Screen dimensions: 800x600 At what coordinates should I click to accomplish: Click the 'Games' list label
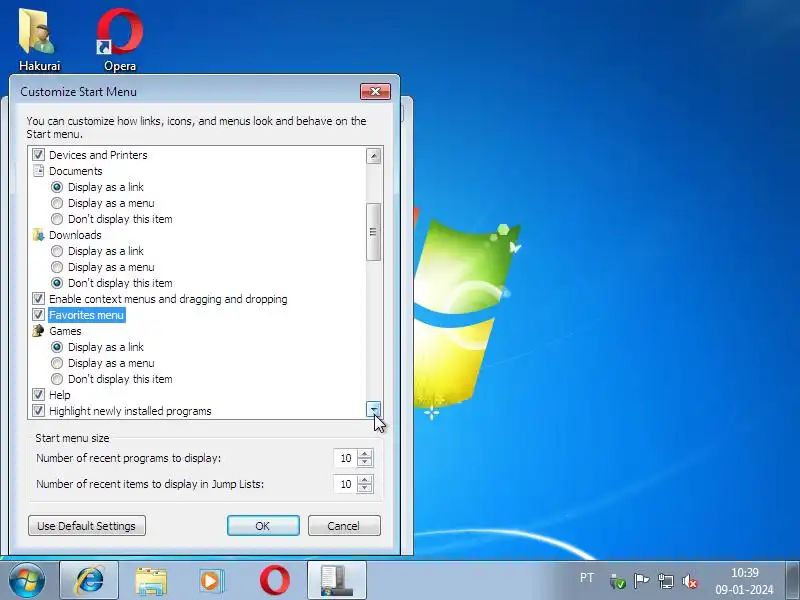click(x=65, y=331)
